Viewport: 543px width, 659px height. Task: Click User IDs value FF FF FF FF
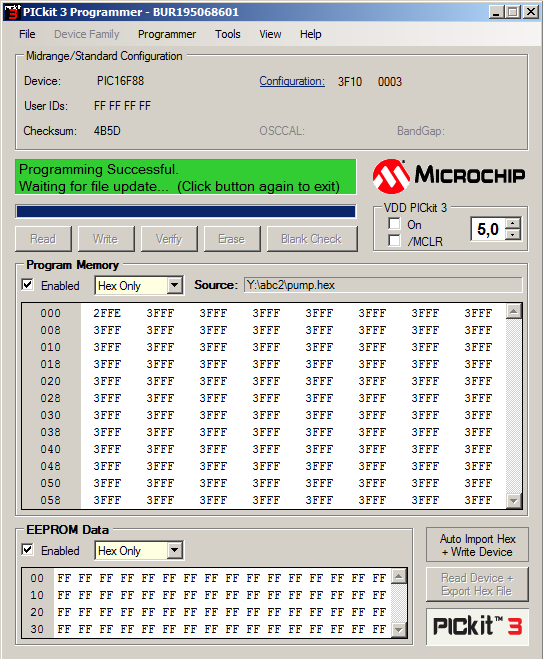pos(122,106)
